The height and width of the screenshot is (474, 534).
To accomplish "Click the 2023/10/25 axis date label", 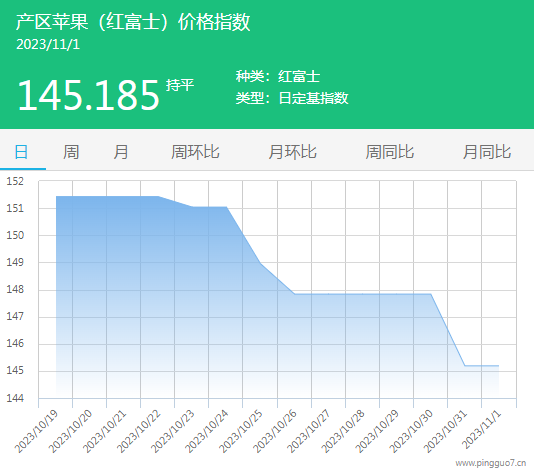I will point(240,432).
